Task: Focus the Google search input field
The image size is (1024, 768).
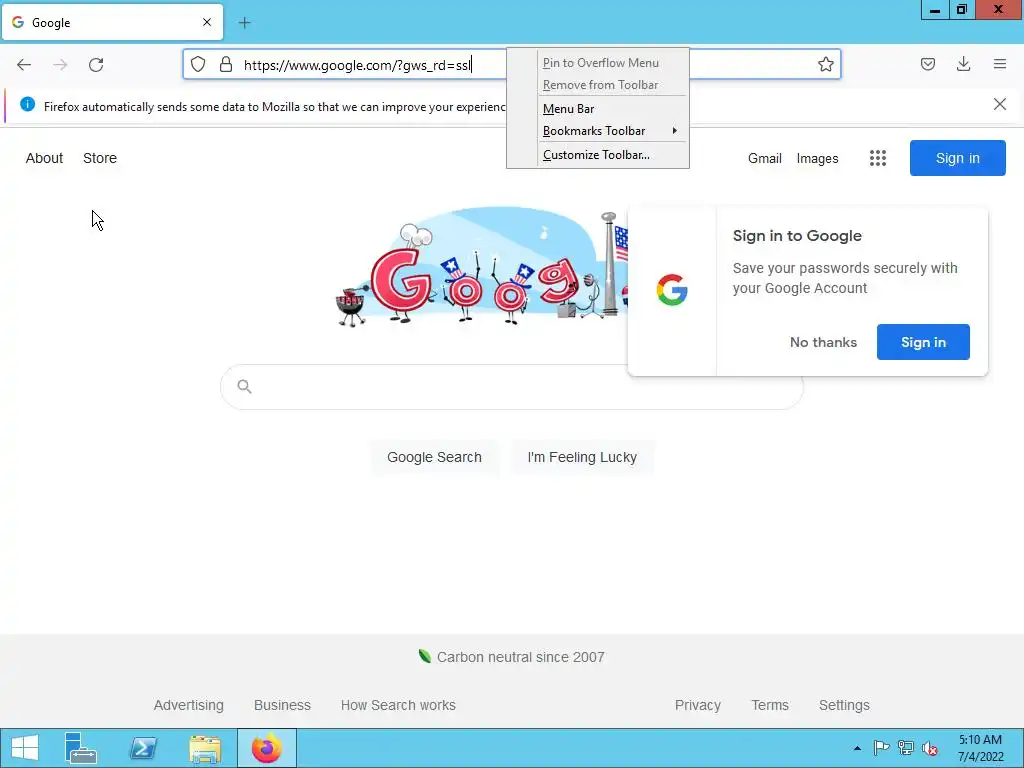Action: 511,387
